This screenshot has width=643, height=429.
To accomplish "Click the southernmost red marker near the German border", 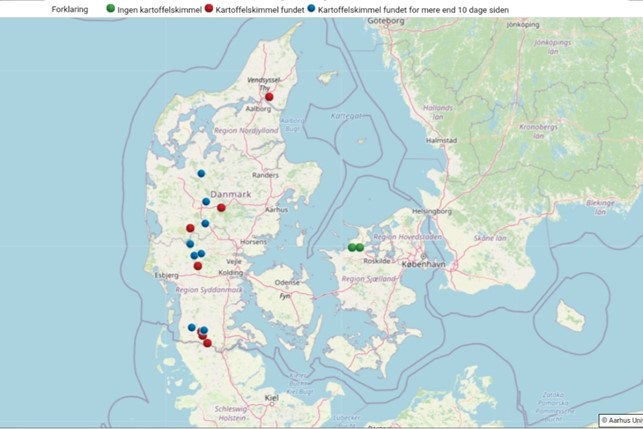I will point(208,343).
